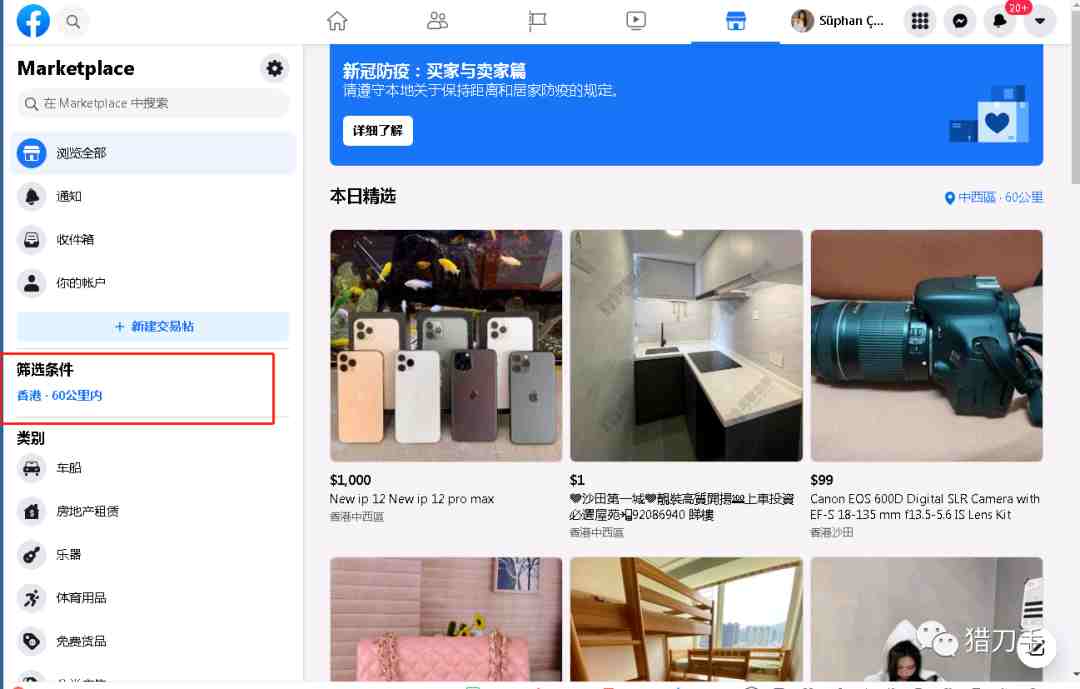Select the 乐器 category
Viewport: 1080px width, 689px height.
pos(153,554)
